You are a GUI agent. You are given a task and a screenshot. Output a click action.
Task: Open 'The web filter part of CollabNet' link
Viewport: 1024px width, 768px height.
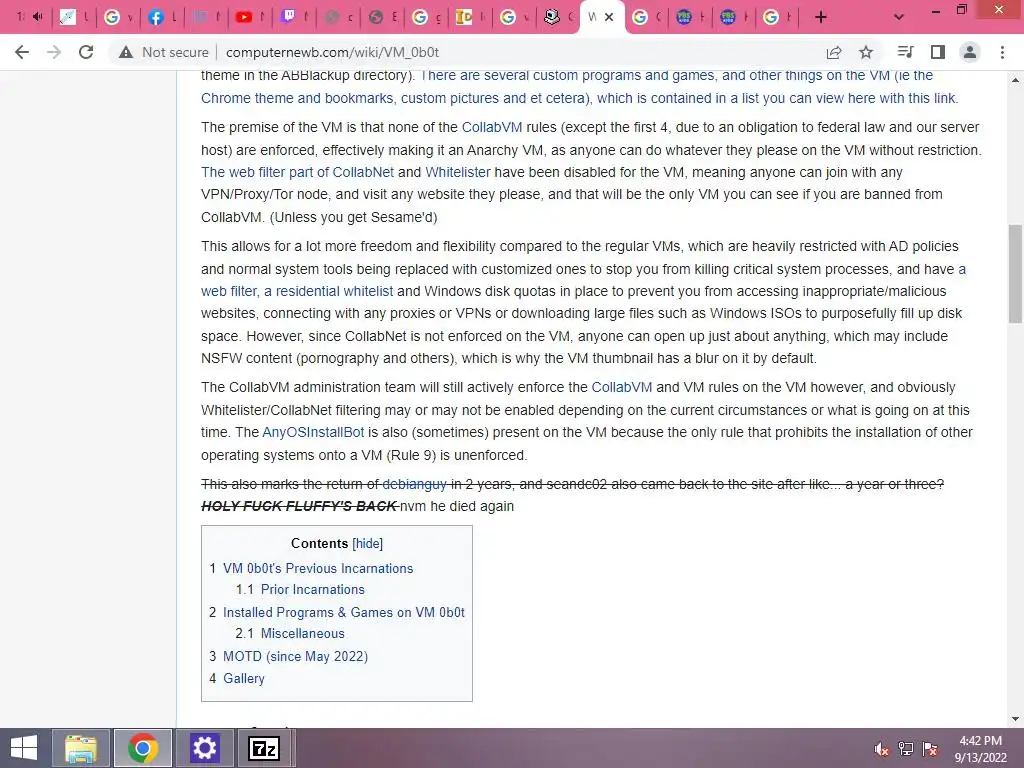297,172
